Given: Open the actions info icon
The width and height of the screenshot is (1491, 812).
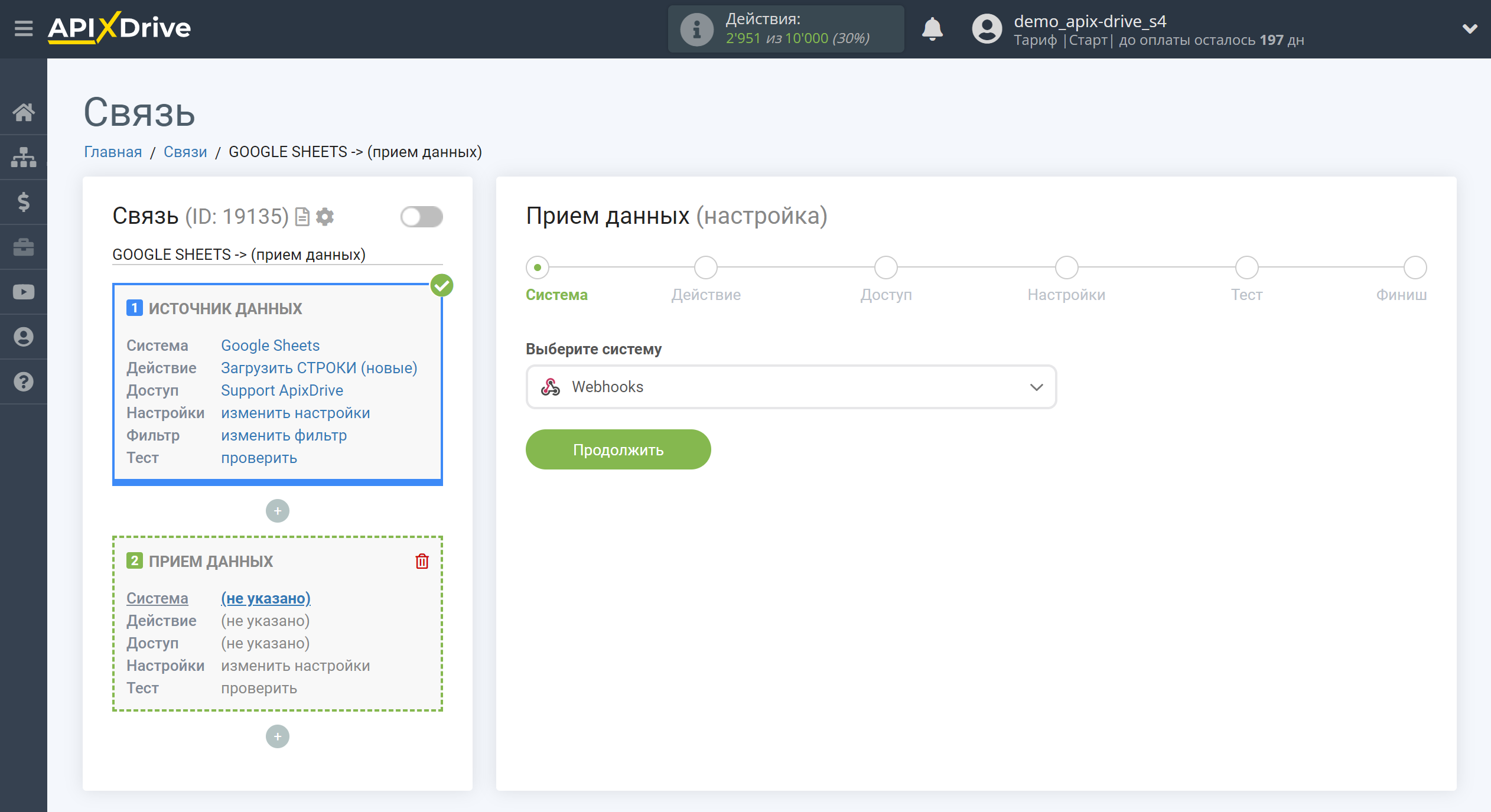Looking at the screenshot, I should pos(696,29).
